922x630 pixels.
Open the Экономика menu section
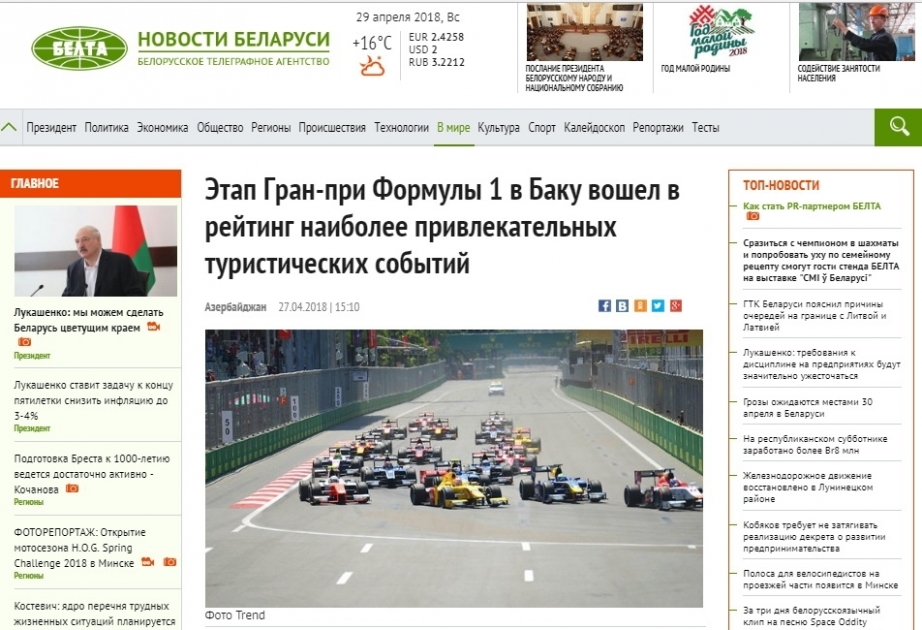point(162,128)
